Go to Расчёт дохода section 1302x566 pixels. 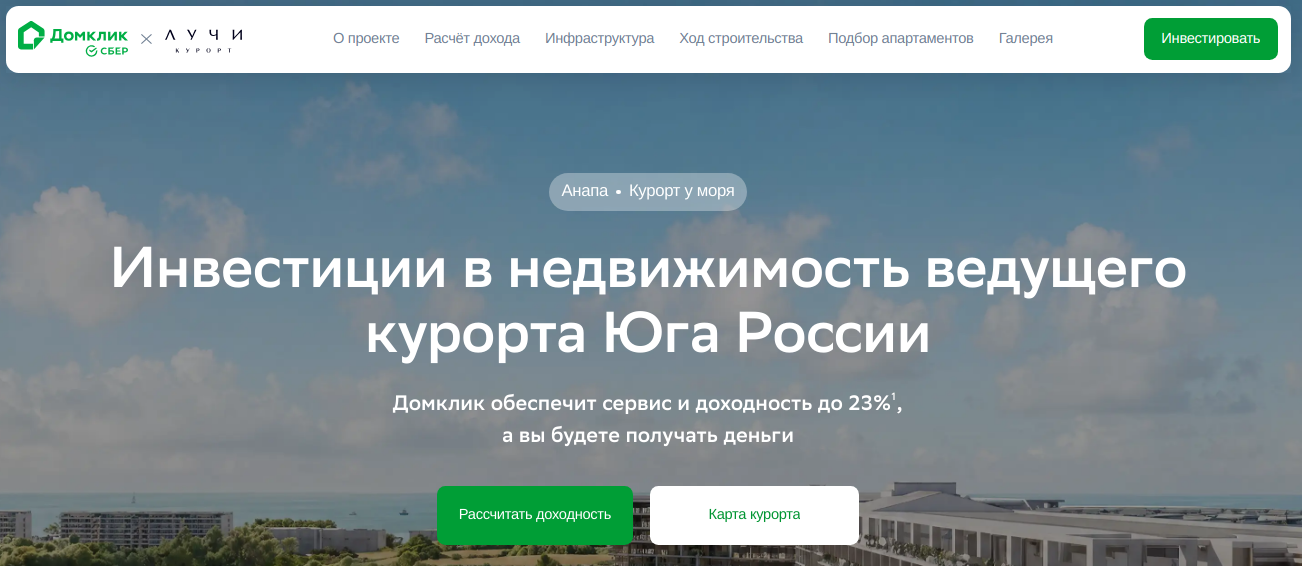click(472, 38)
